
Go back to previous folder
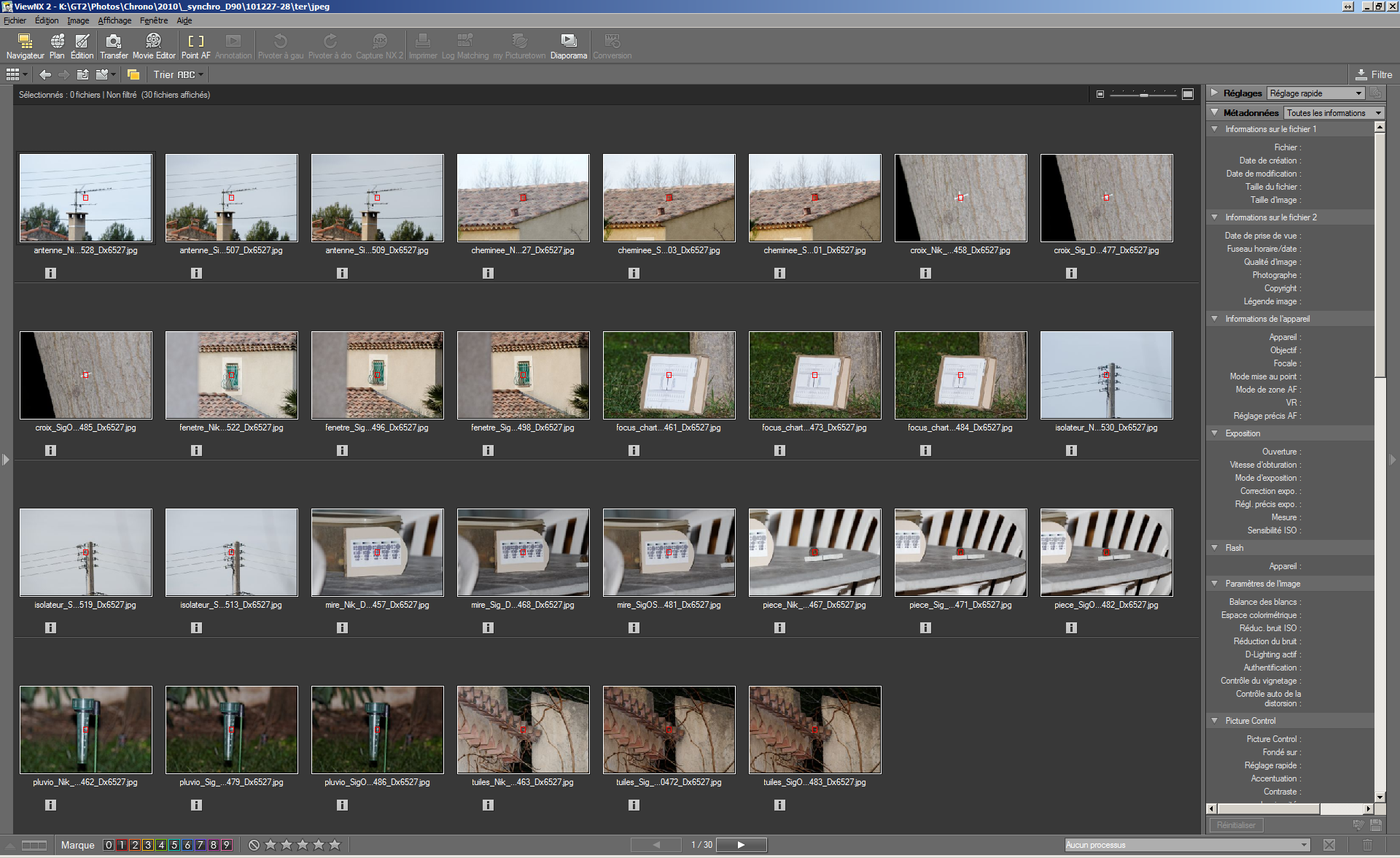(x=45, y=74)
